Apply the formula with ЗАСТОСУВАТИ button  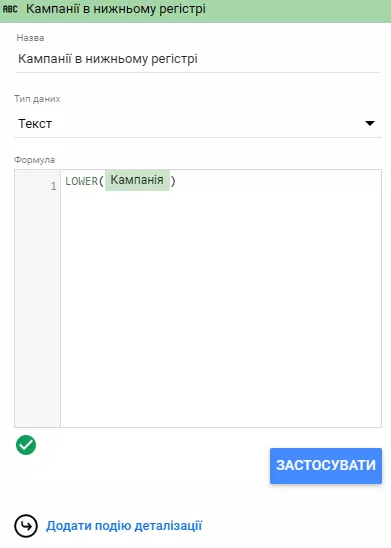[326, 466]
